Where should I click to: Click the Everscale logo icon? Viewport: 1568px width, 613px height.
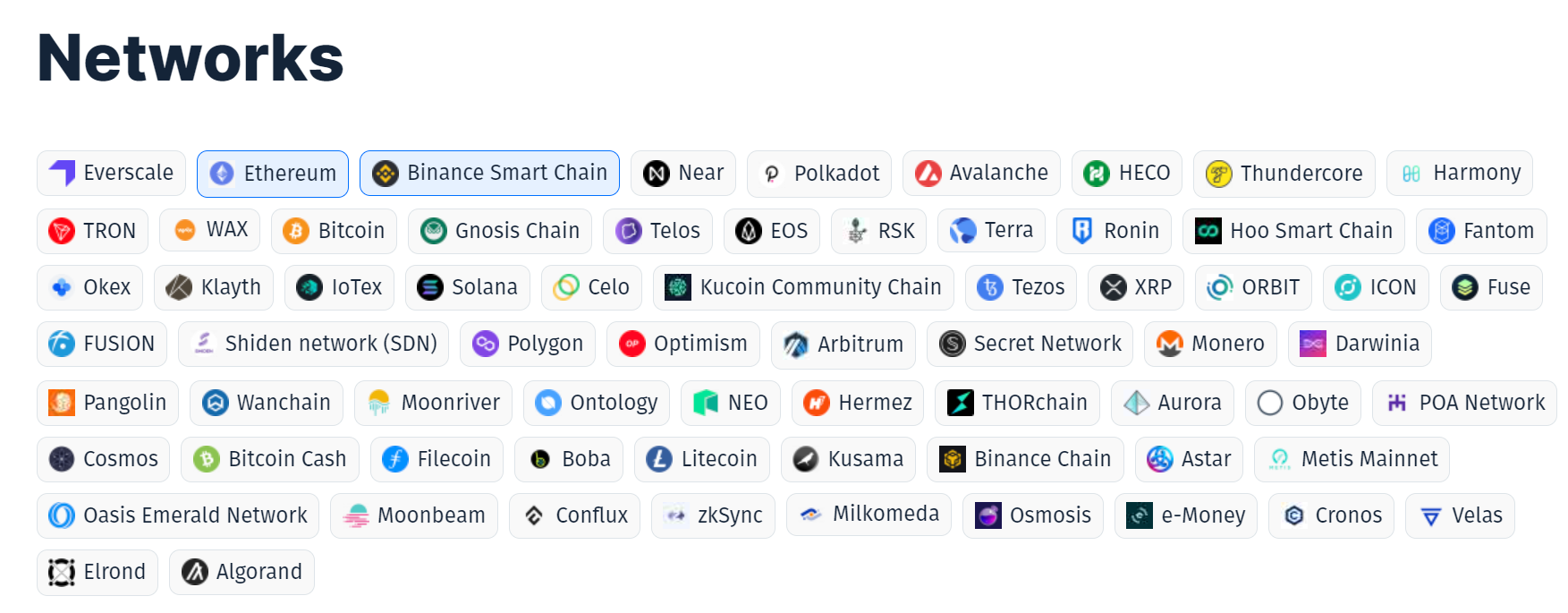[62, 173]
